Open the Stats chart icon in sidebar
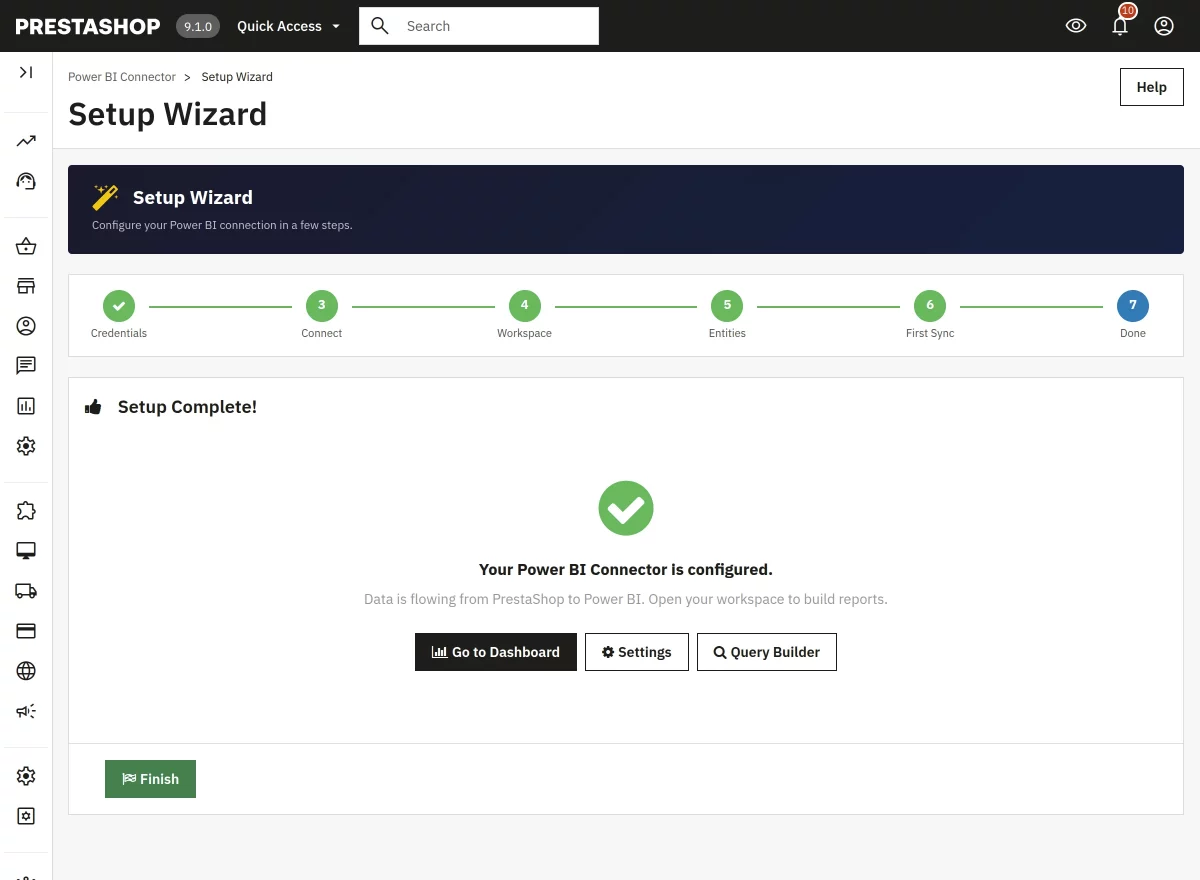The image size is (1200, 880). (x=26, y=406)
